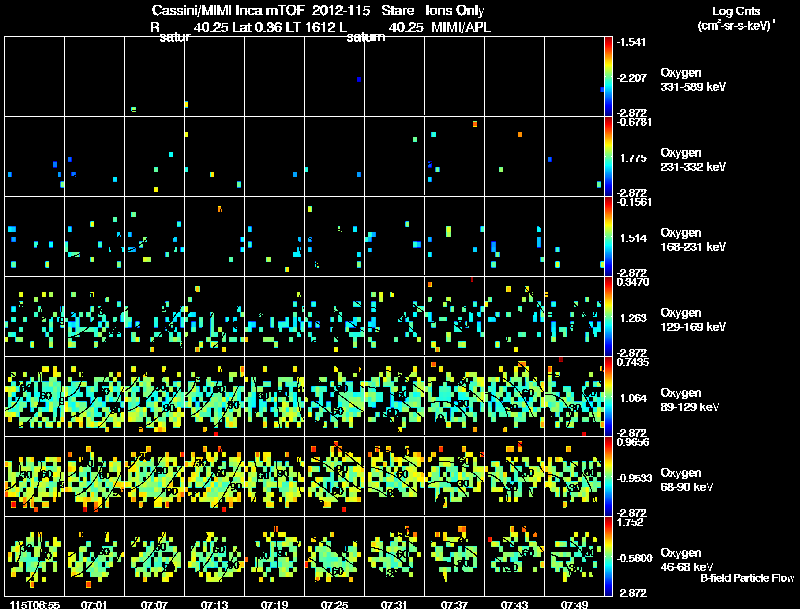Click the Cassini/MIMI Inca mTOF title
The height and width of the screenshot is (609, 800).
coord(228,10)
